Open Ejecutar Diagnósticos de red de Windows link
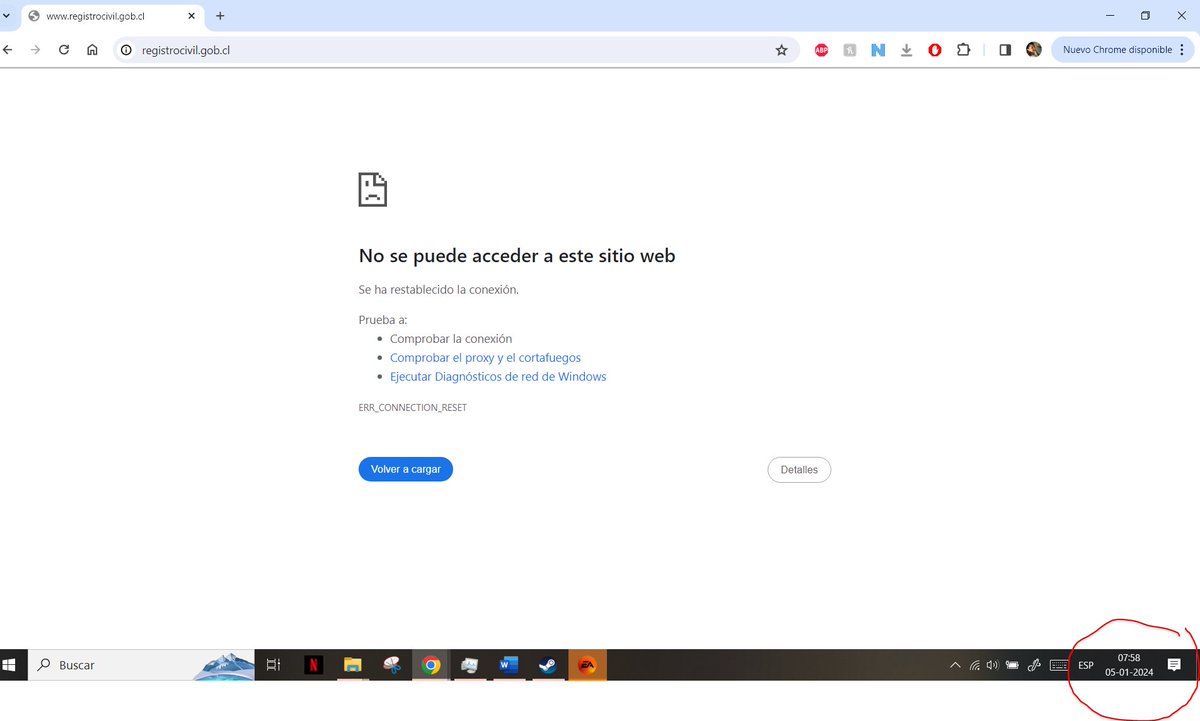The image size is (1200, 721). [498, 376]
